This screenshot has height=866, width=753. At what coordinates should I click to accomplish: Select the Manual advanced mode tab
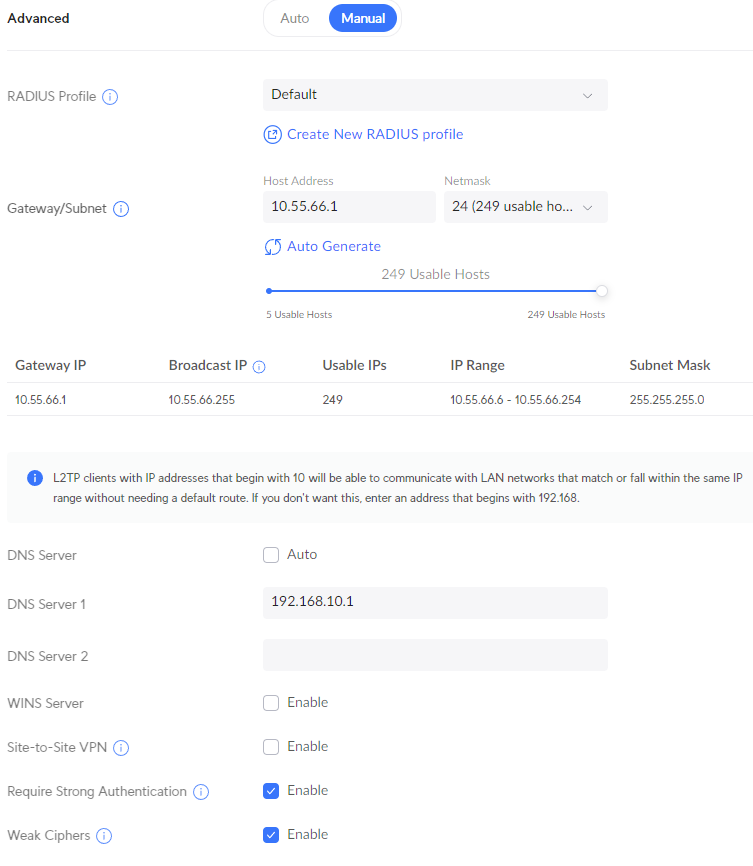coord(363,18)
